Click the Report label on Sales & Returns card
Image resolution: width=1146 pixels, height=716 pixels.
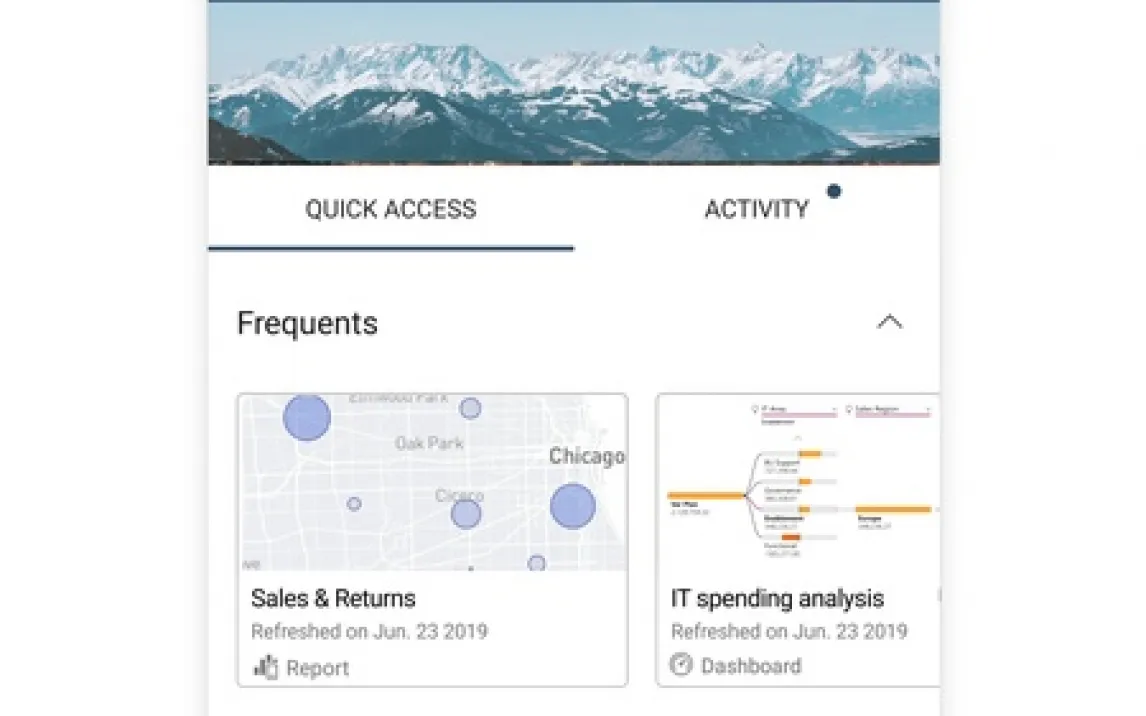(317, 668)
